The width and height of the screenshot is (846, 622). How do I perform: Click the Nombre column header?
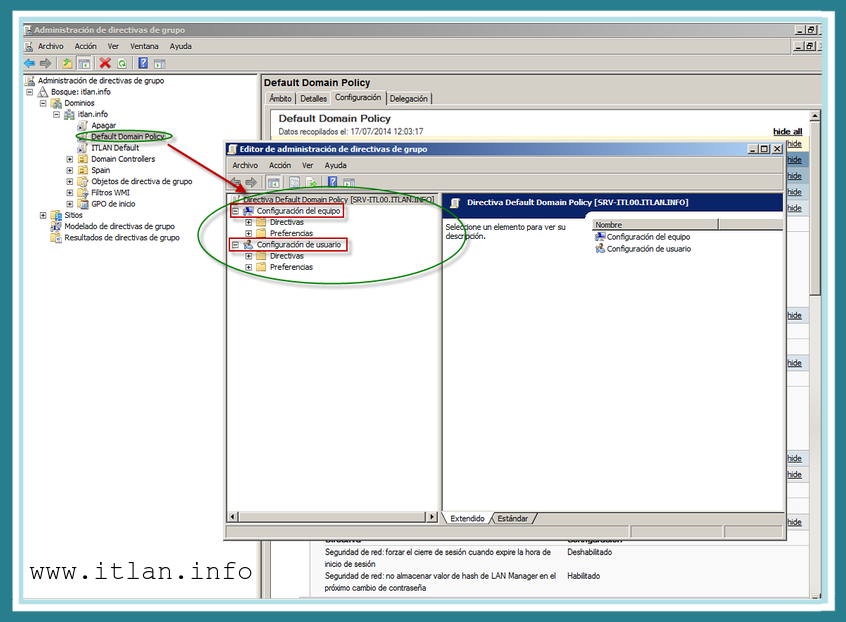(x=654, y=225)
